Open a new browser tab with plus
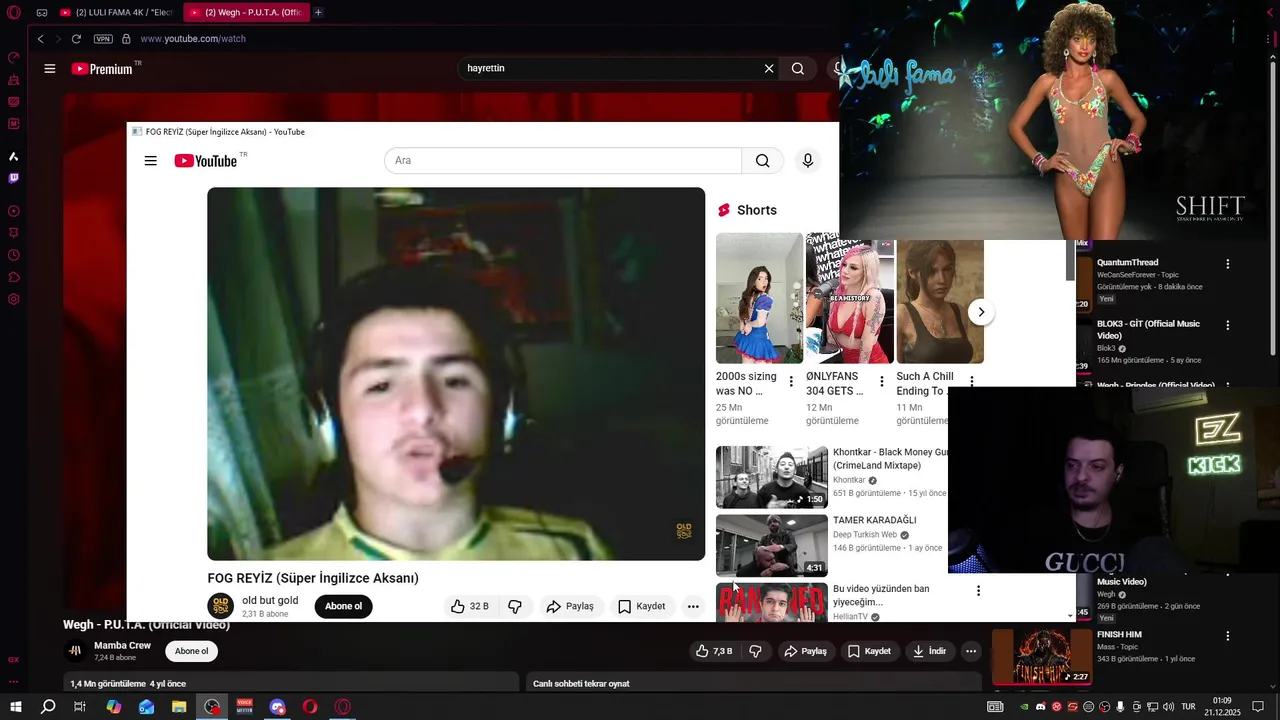This screenshot has height=720, width=1280. pyautogui.click(x=318, y=12)
